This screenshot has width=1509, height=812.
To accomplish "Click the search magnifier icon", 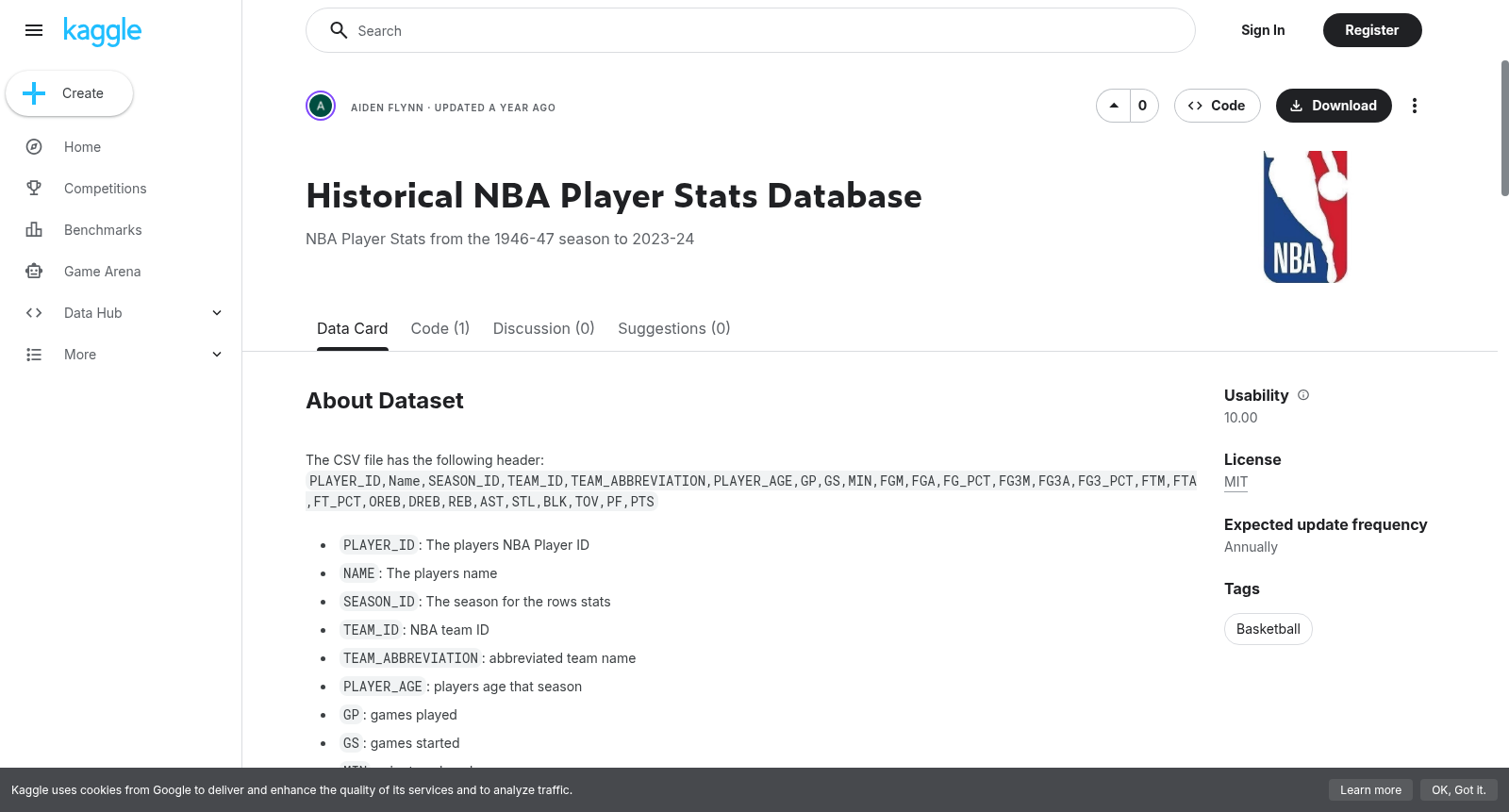I will coord(339,30).
